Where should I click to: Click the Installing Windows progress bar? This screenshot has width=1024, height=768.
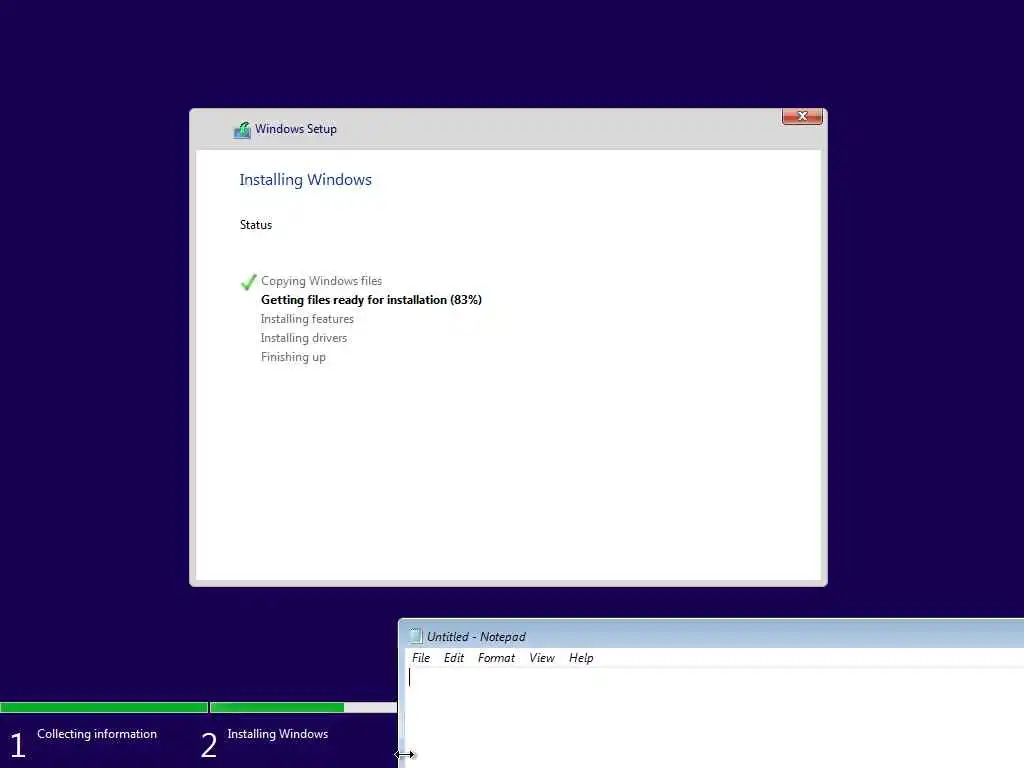pos(304,707)
